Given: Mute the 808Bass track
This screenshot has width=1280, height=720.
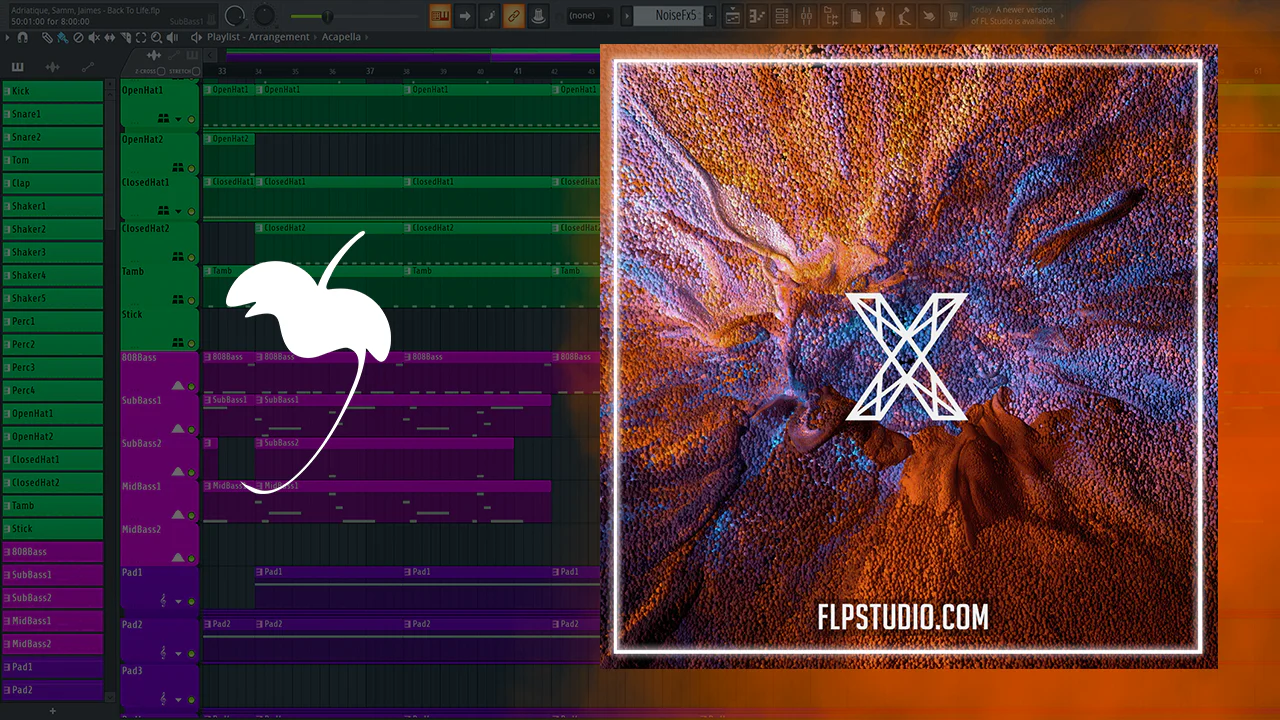Looking at the screenshot, I should pos(191,386).
